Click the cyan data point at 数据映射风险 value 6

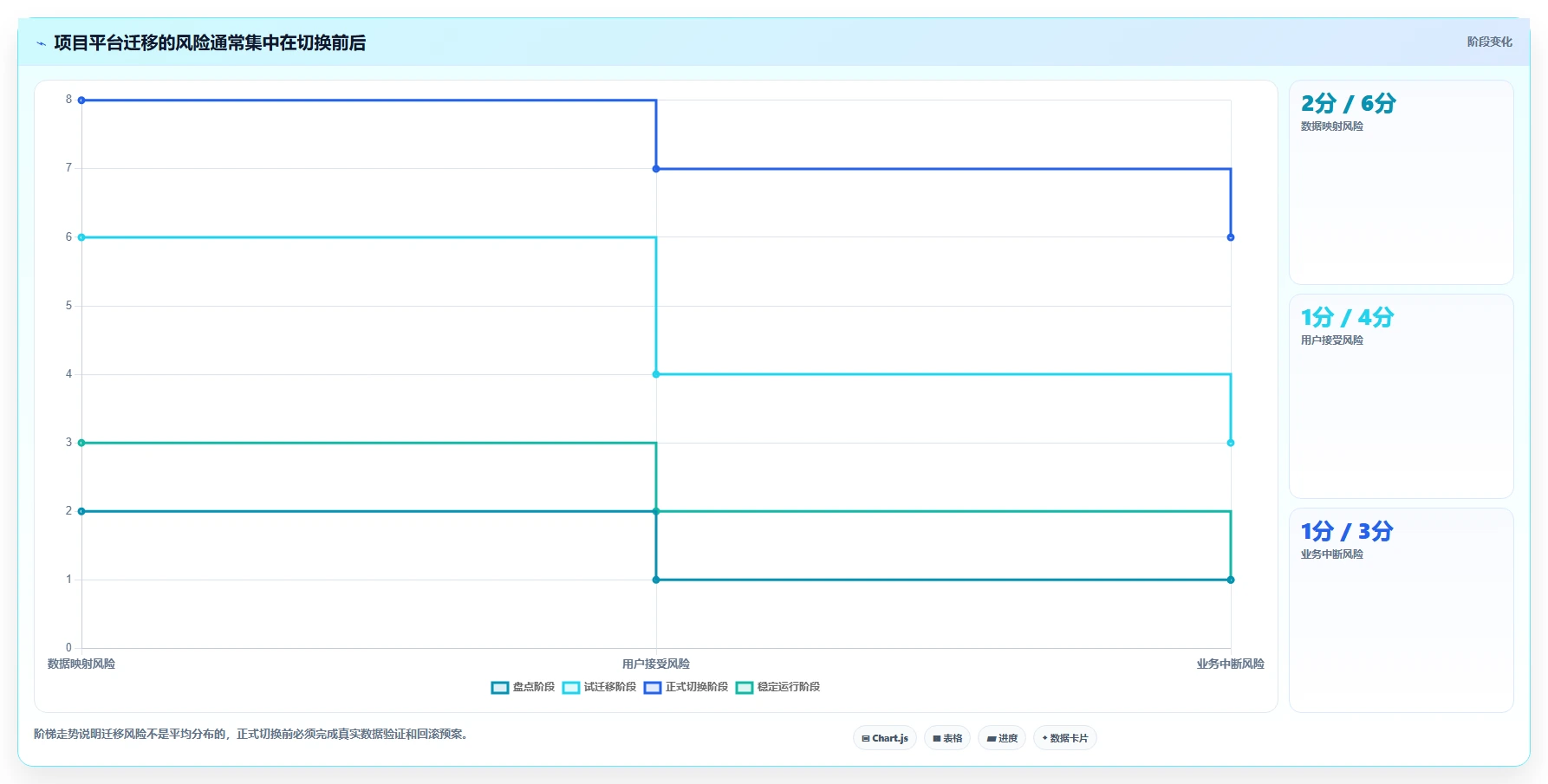pyautogui.click(x=81, y=237)
